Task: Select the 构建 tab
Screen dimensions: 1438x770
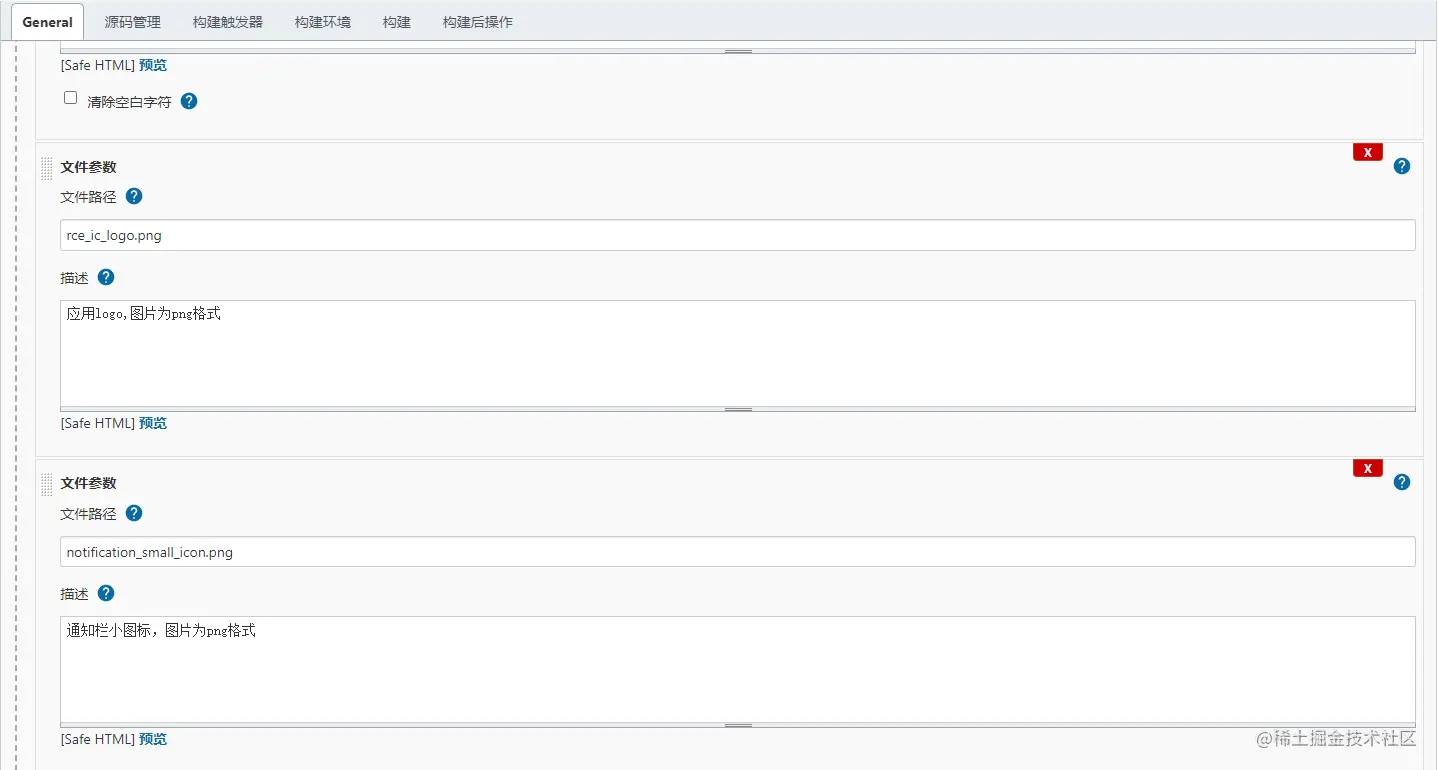Action: click(x=397, y=21)
